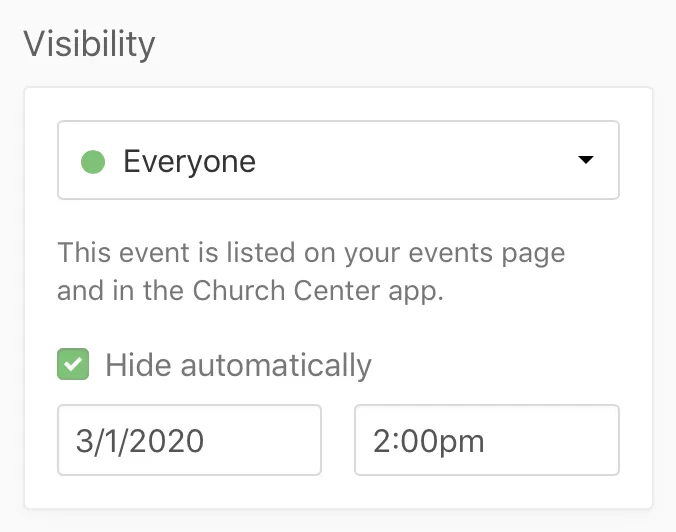The image size is (676, 532).
Task: Place cursor after pm in the time field
Action: (487, 440)
